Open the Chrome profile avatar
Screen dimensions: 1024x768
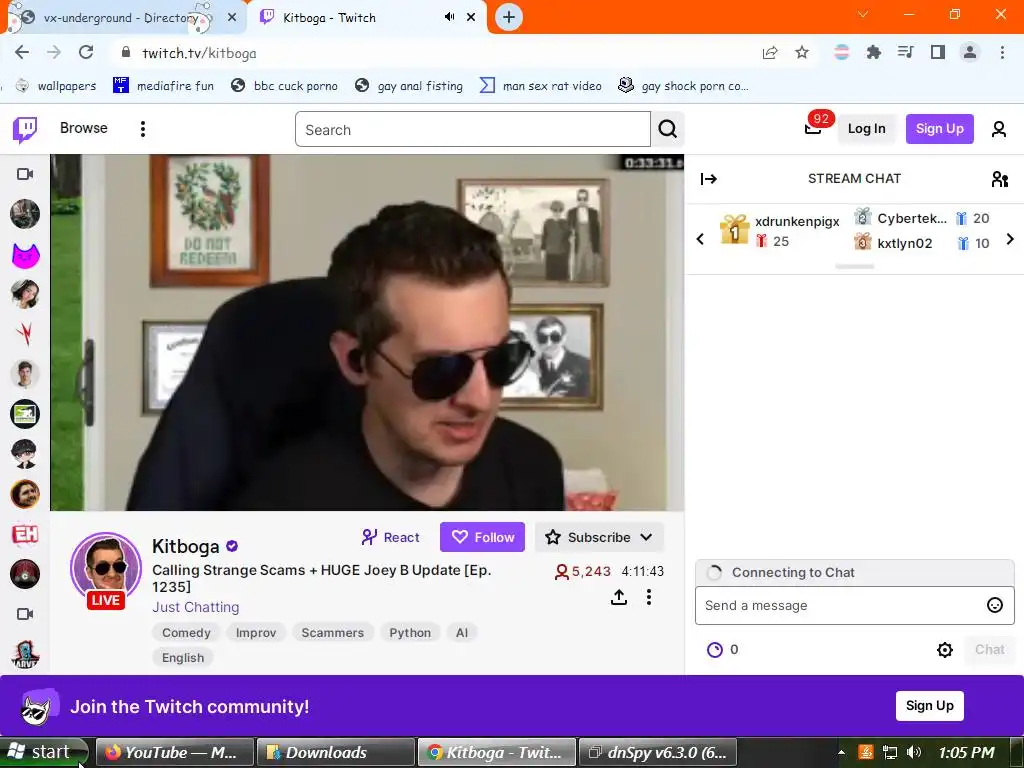click(x=970, y=52)
